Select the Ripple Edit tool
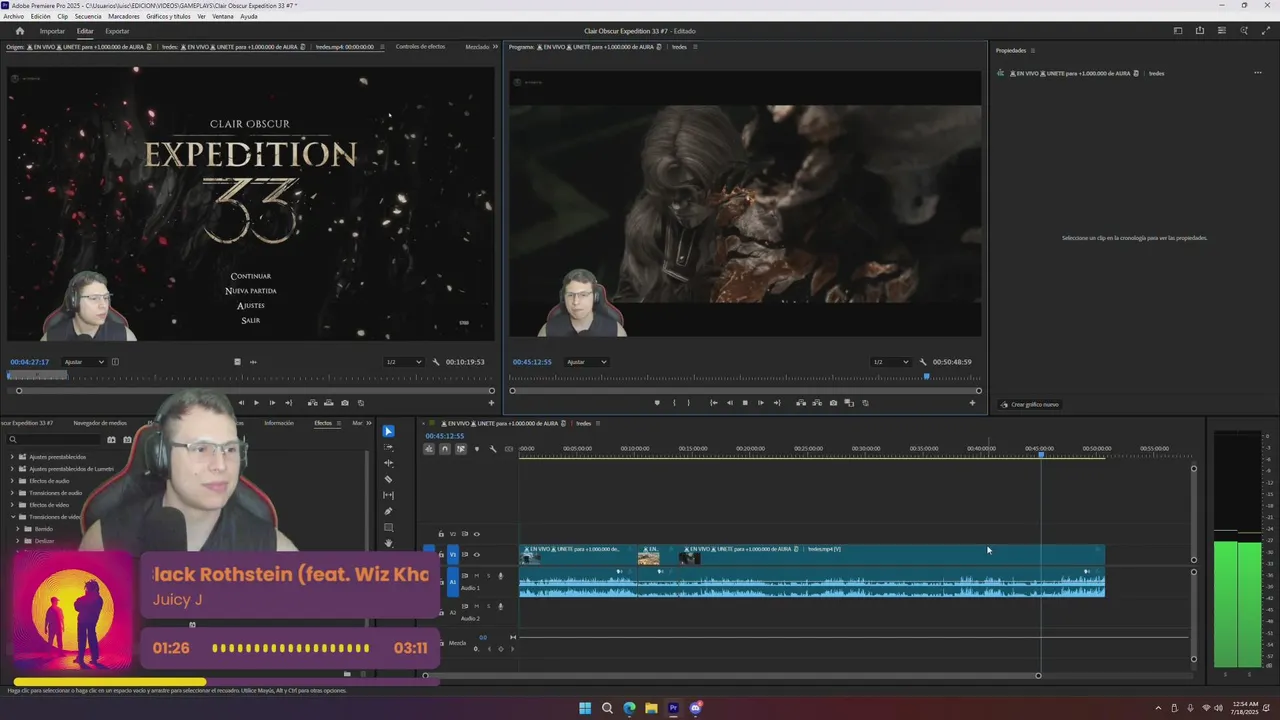This screenshot has height=720, width=1280. pos(388,463)
